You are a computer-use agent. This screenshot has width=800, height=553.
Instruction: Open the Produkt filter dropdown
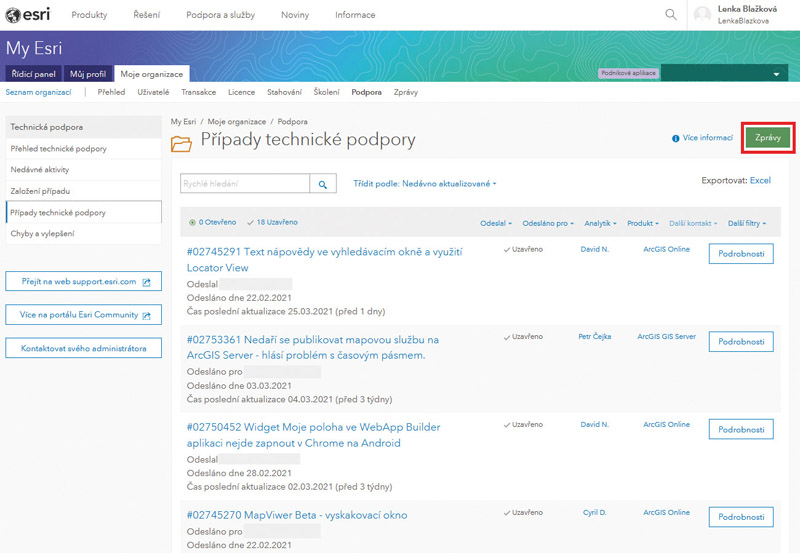[x=643, y=223]
